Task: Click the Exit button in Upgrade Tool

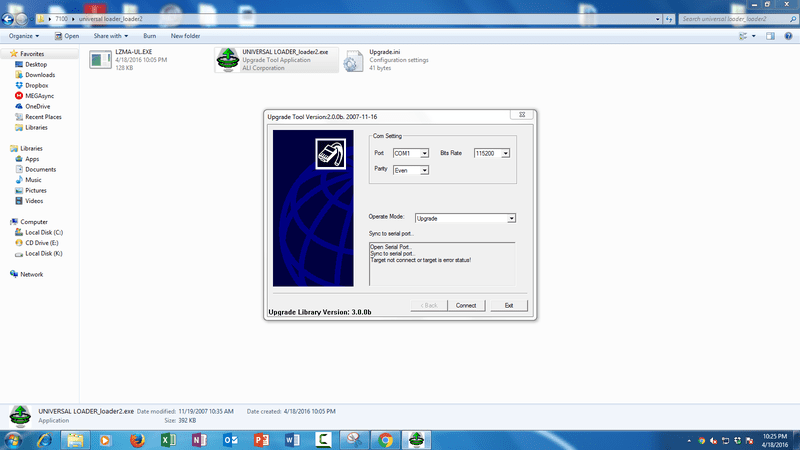Action: pos(509,305)
